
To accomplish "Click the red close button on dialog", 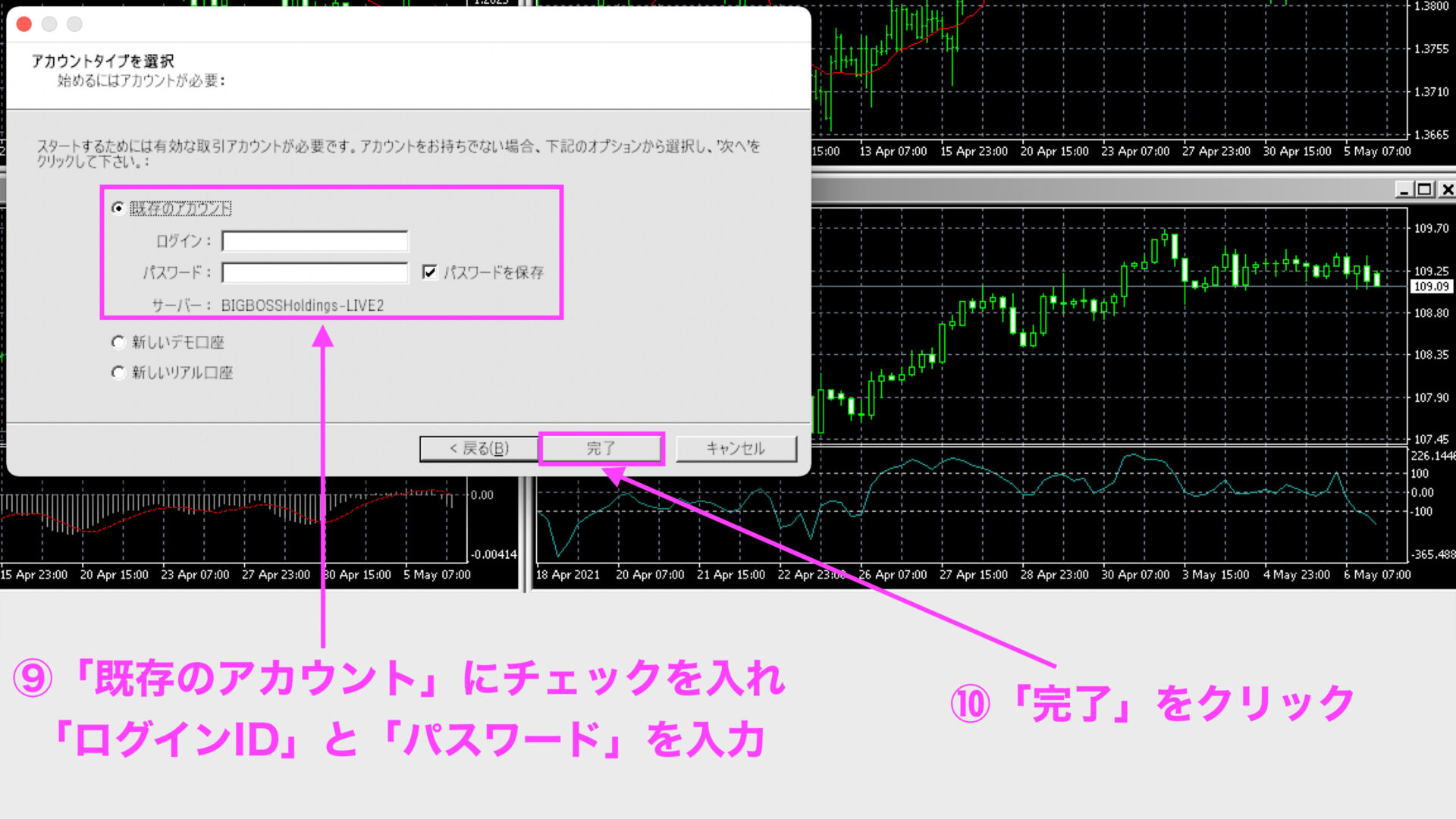I will point(24,24).
